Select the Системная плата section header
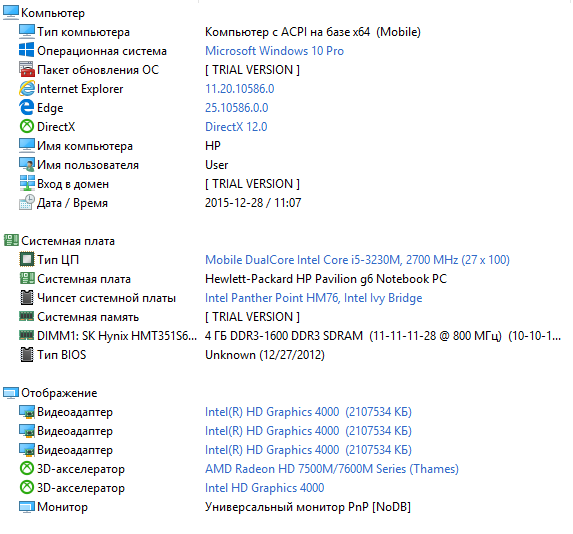This screenshot has height=534, width=573. [x=68, y=241]
